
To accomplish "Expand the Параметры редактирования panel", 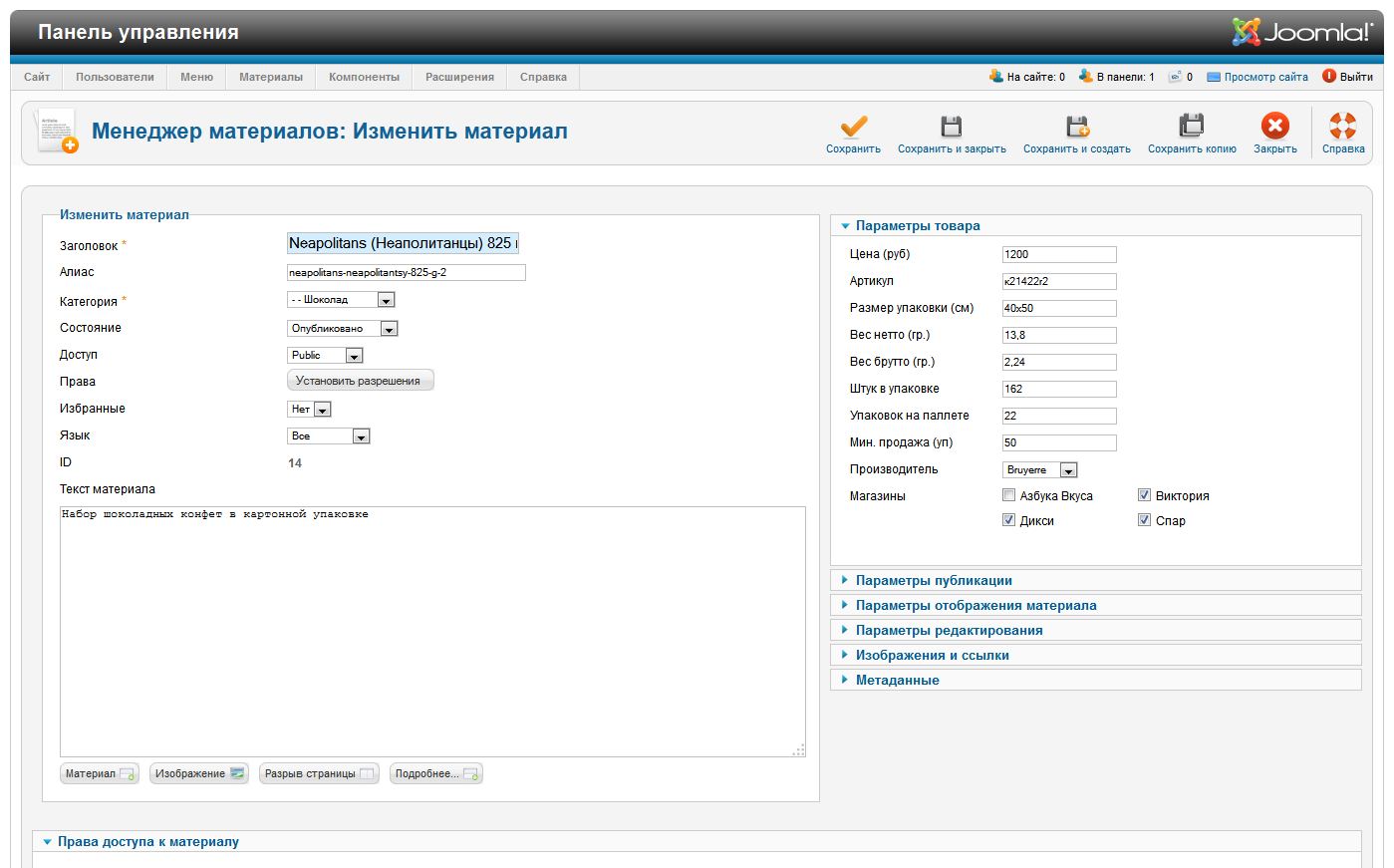I will [1095, 631].
